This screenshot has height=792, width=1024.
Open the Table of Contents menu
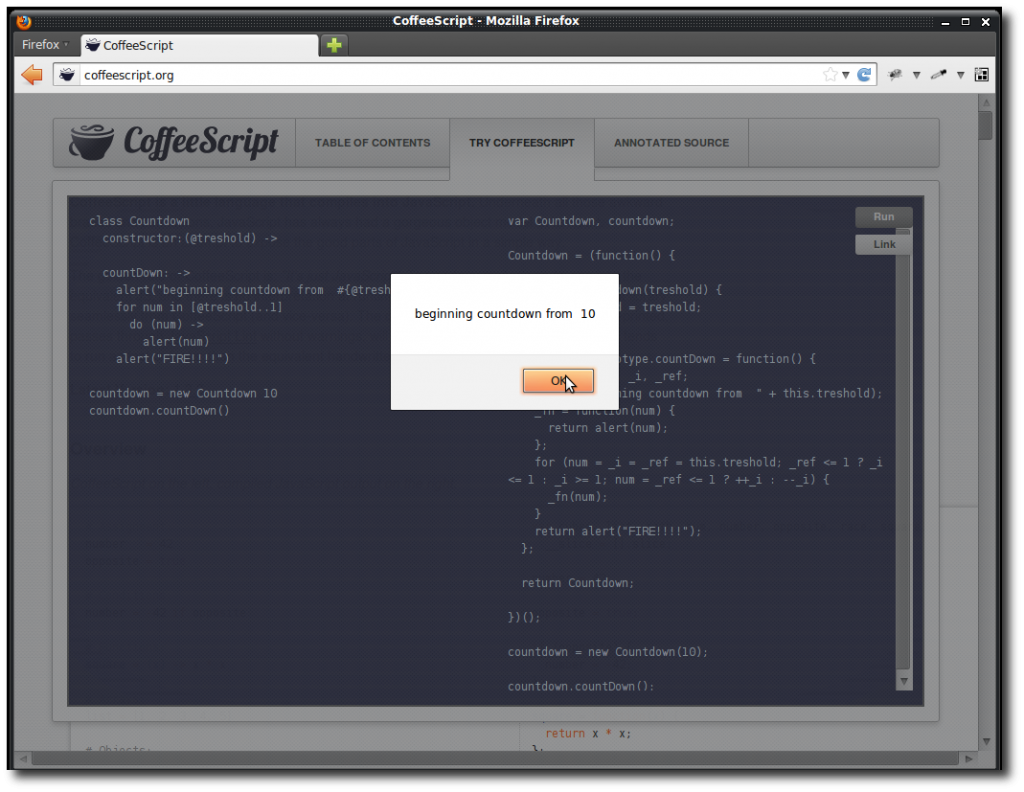point(372,143)
